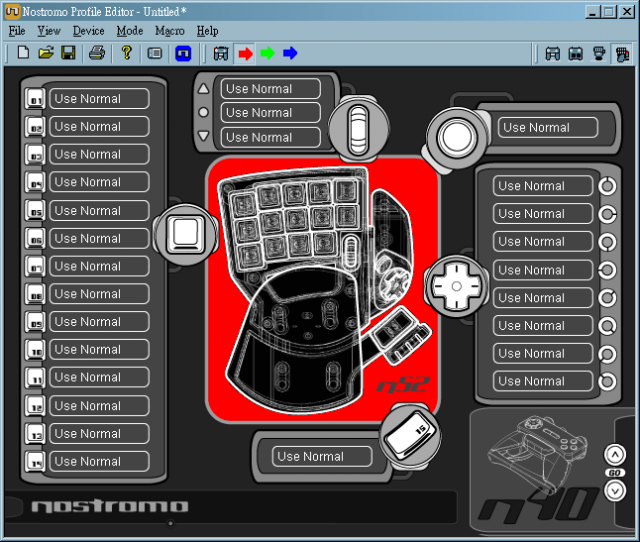Screen dimensions: 640x542
Task: Select the key 03 icon
Action: tap(36, 155)
